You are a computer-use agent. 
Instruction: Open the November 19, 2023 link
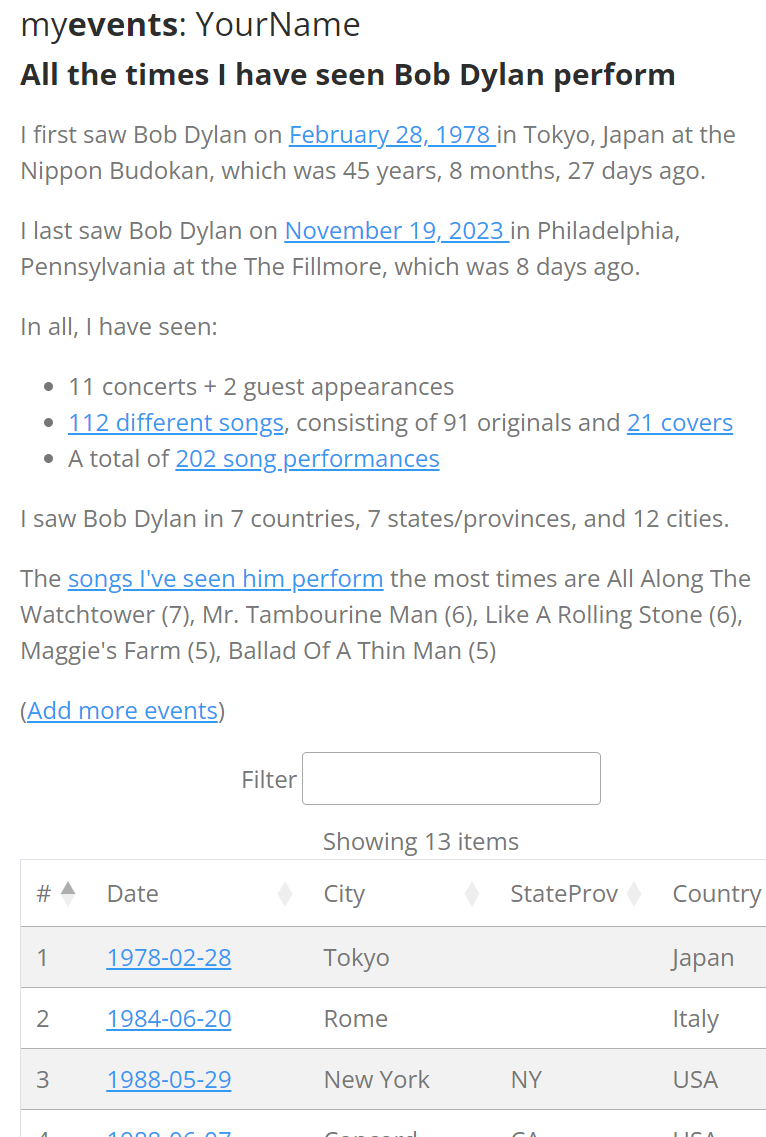396,231
